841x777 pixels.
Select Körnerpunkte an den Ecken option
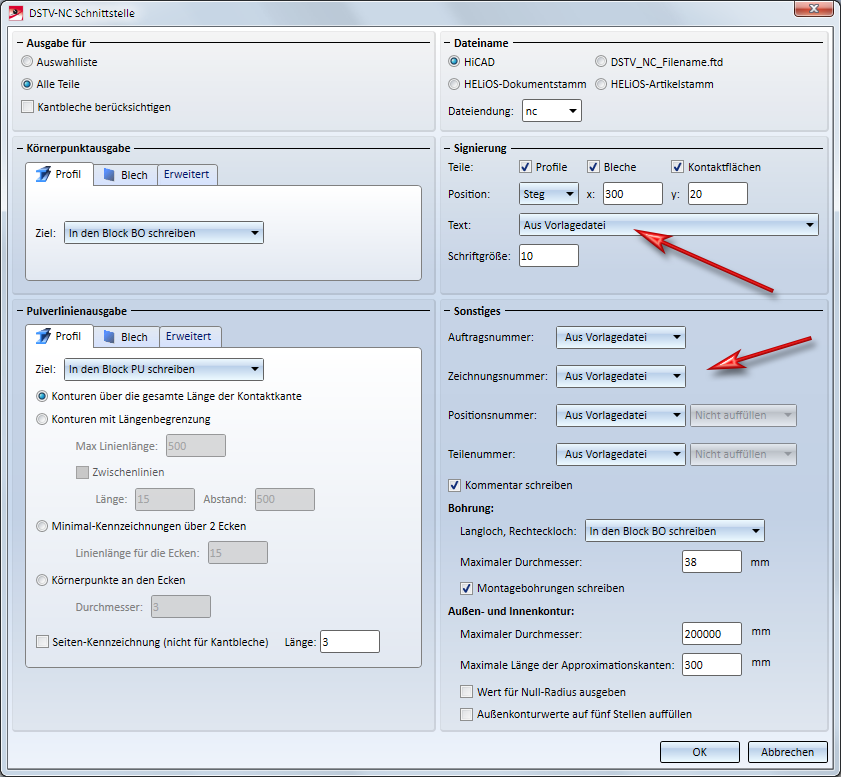coord(42,580)
